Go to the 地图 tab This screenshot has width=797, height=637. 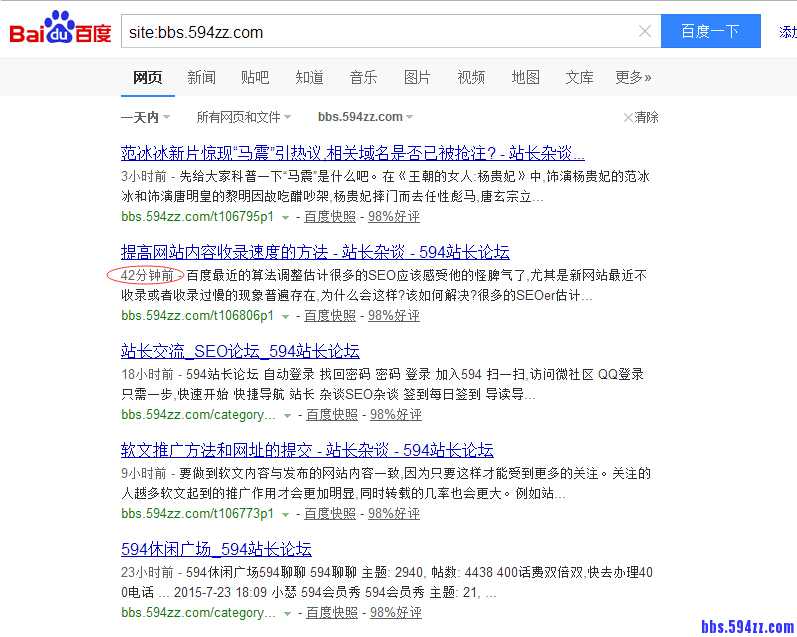pos(525,77)
